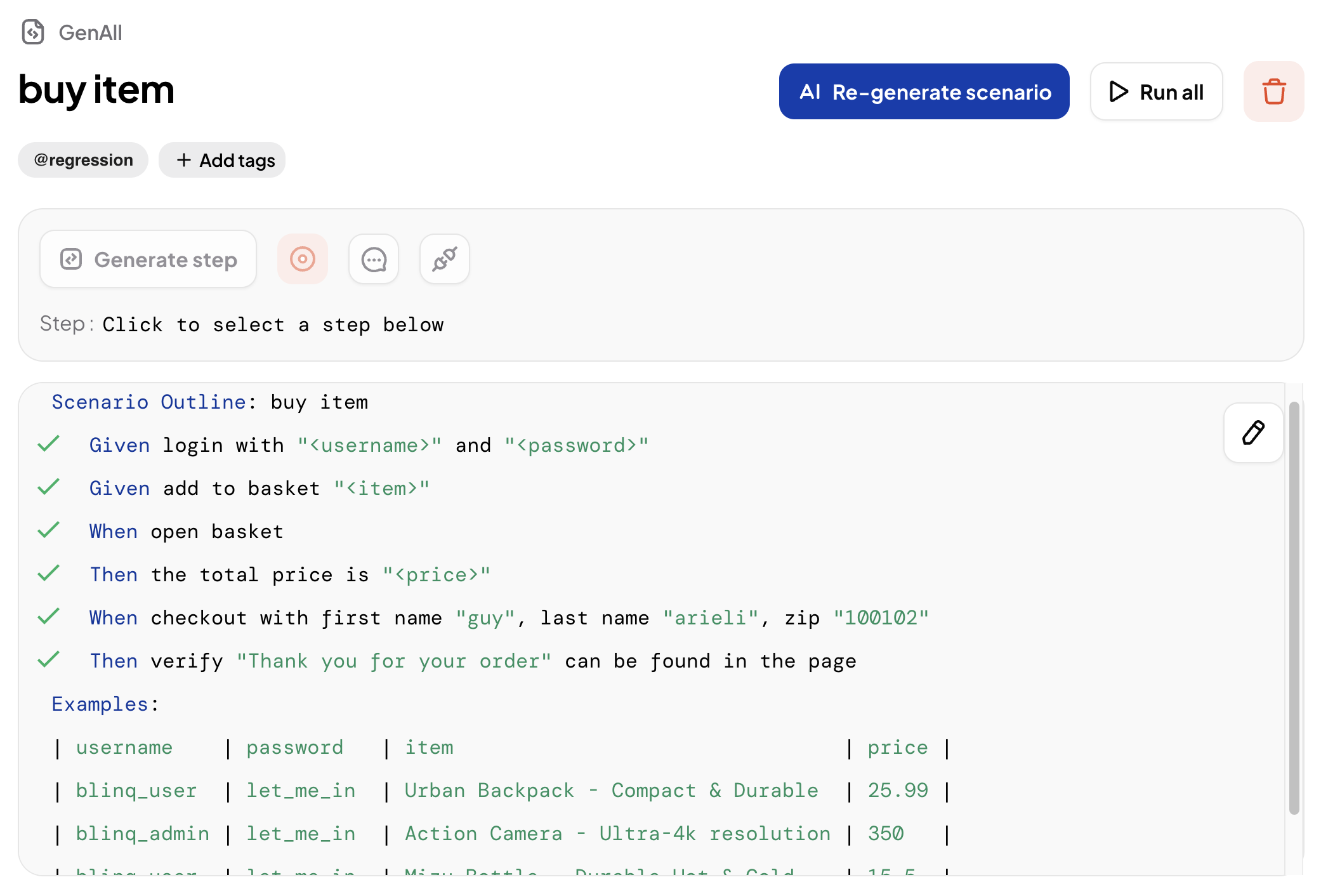Open the chat bubble comment icon
Image resolution: width=1321 pixels, height=896 pixels.
coord(374,259)
